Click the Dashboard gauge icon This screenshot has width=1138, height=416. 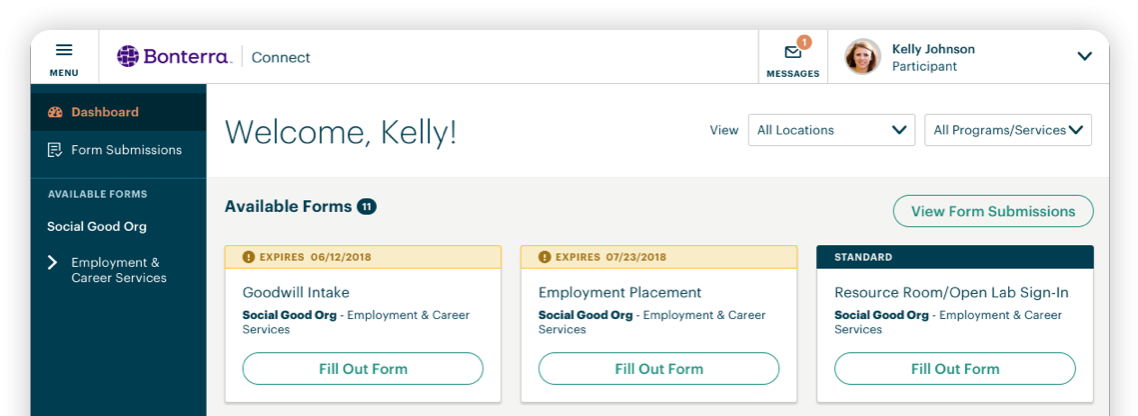click(55, 113)
